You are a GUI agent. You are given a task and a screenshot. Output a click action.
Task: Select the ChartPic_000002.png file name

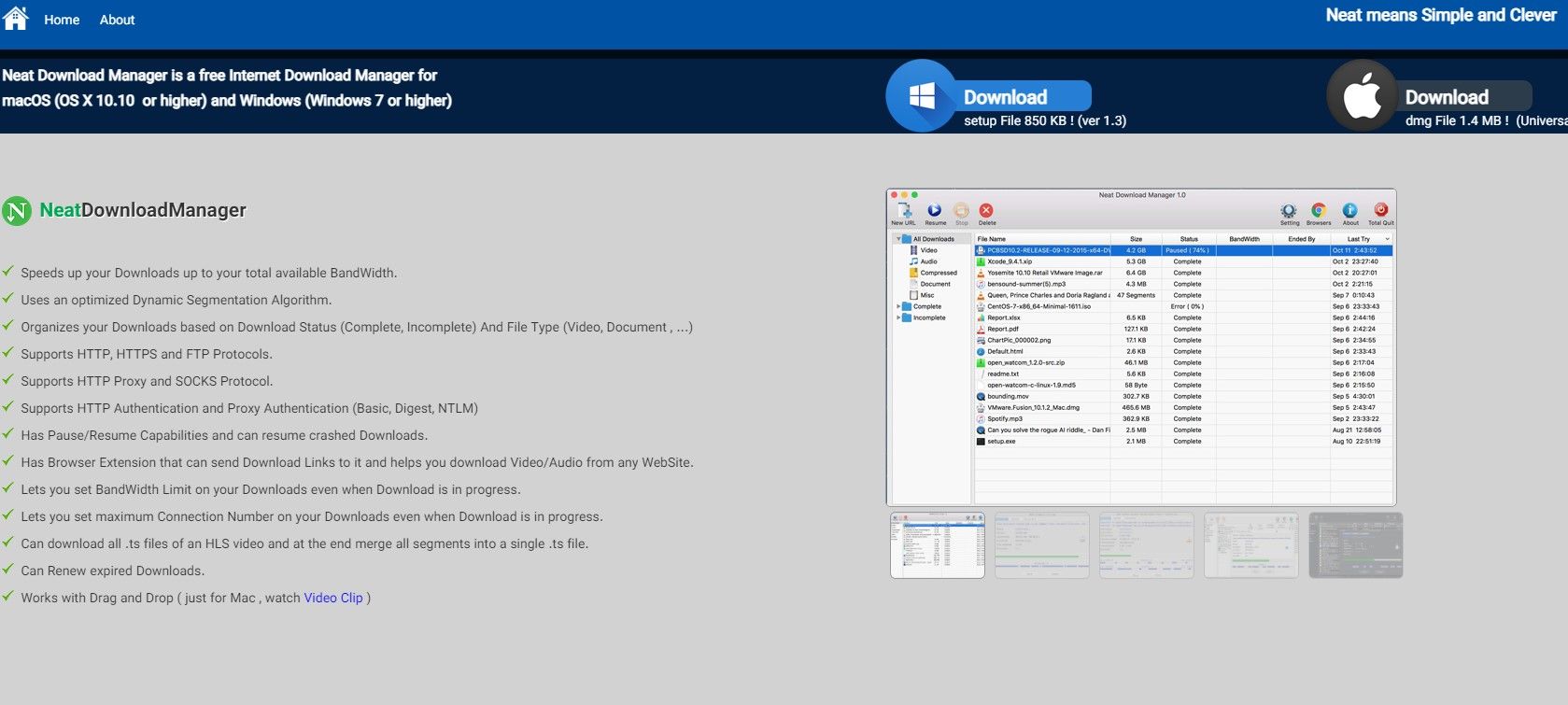click(1019, 340)
